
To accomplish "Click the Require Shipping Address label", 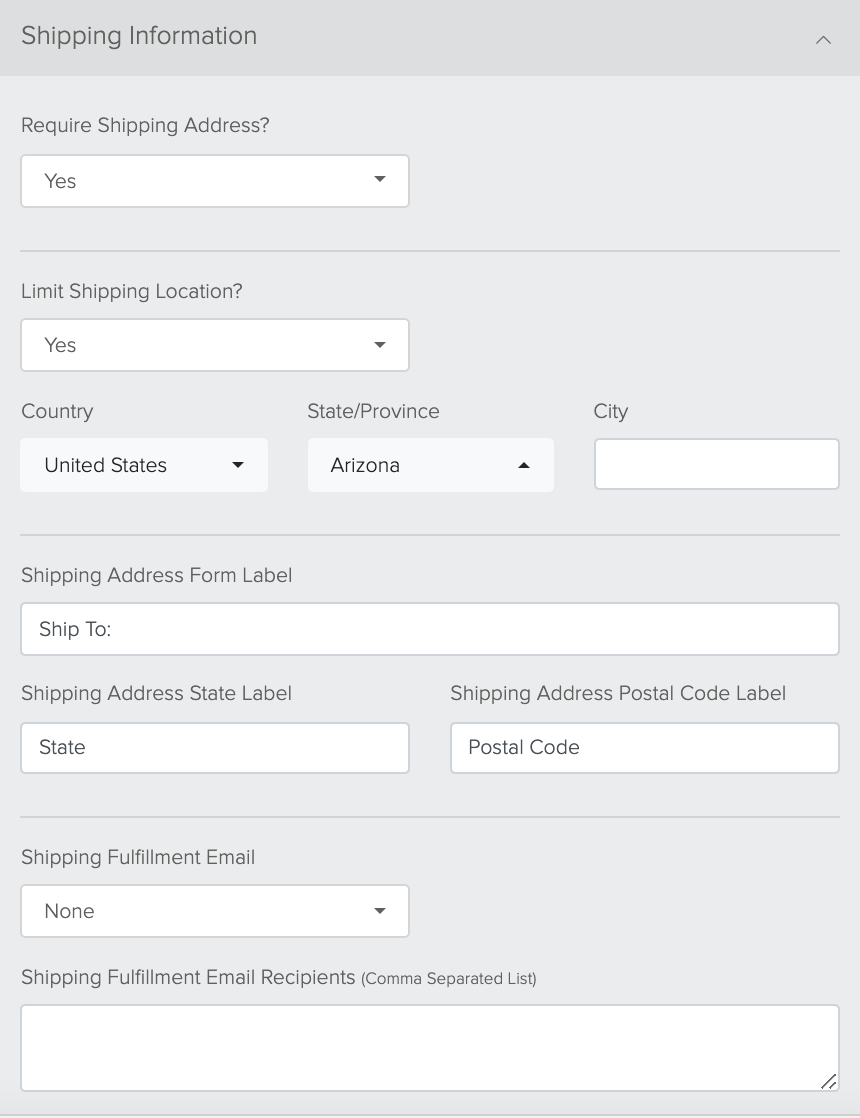I will pyautogui.click(x=145, y=125).
